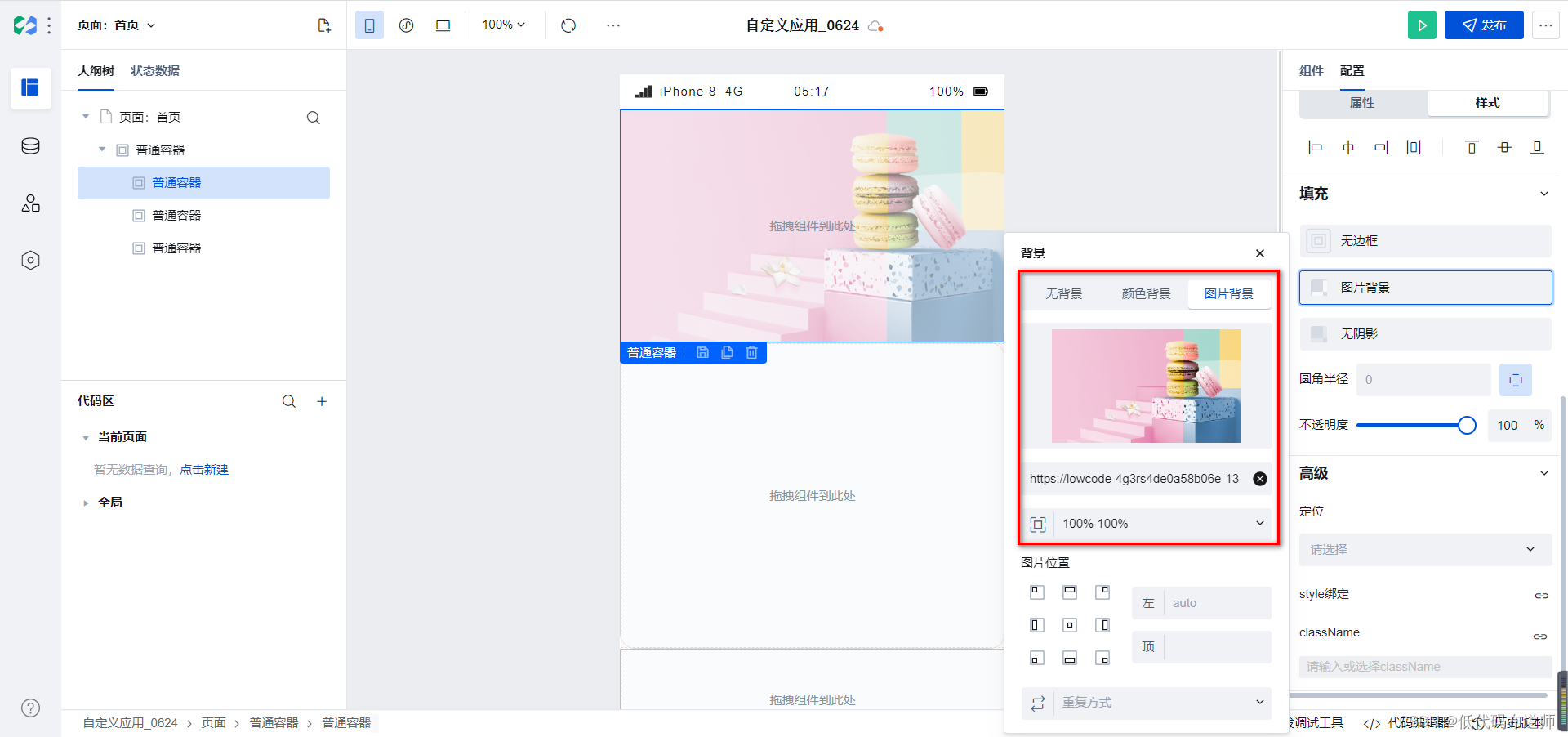Delete the selected container
Screen dimensions: 1568x737
coord(751,353)
